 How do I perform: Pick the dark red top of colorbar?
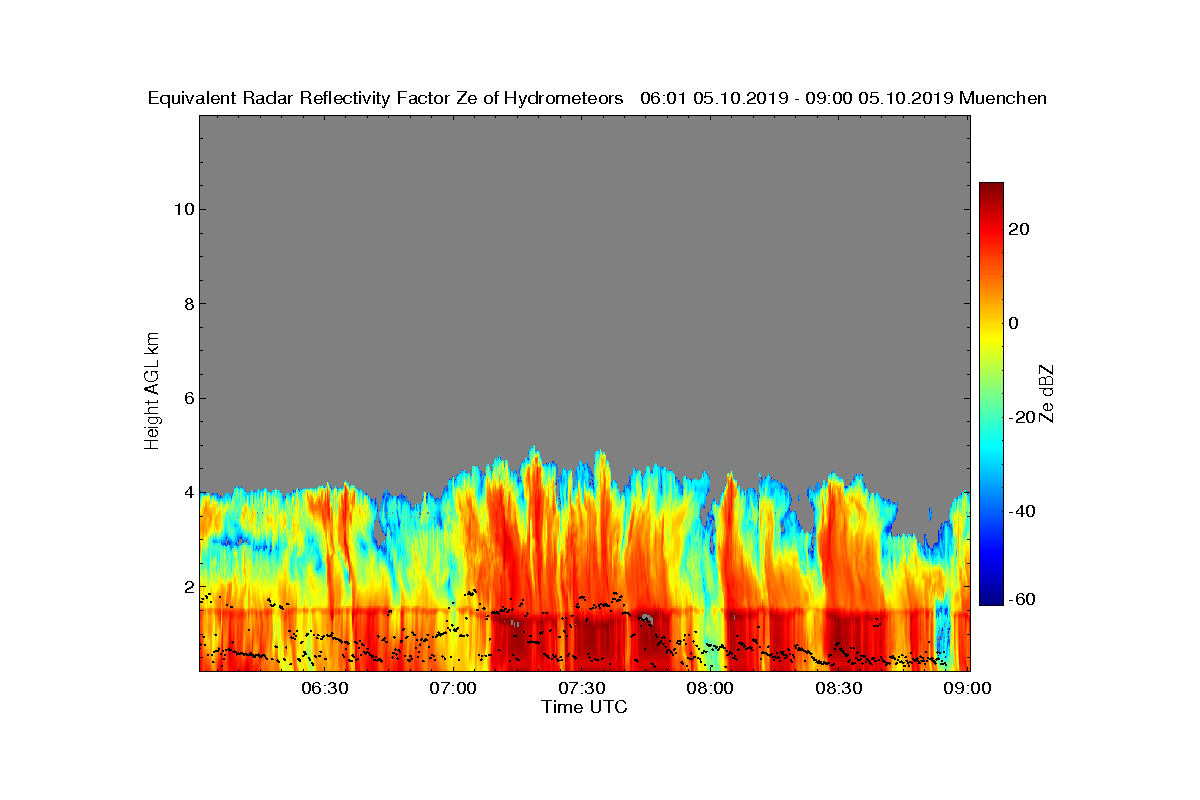tap(991, 188)
